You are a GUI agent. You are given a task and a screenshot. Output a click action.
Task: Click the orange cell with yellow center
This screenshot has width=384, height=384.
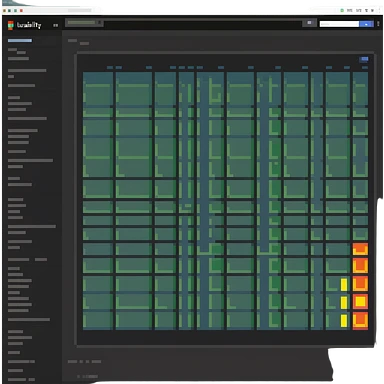360,302
